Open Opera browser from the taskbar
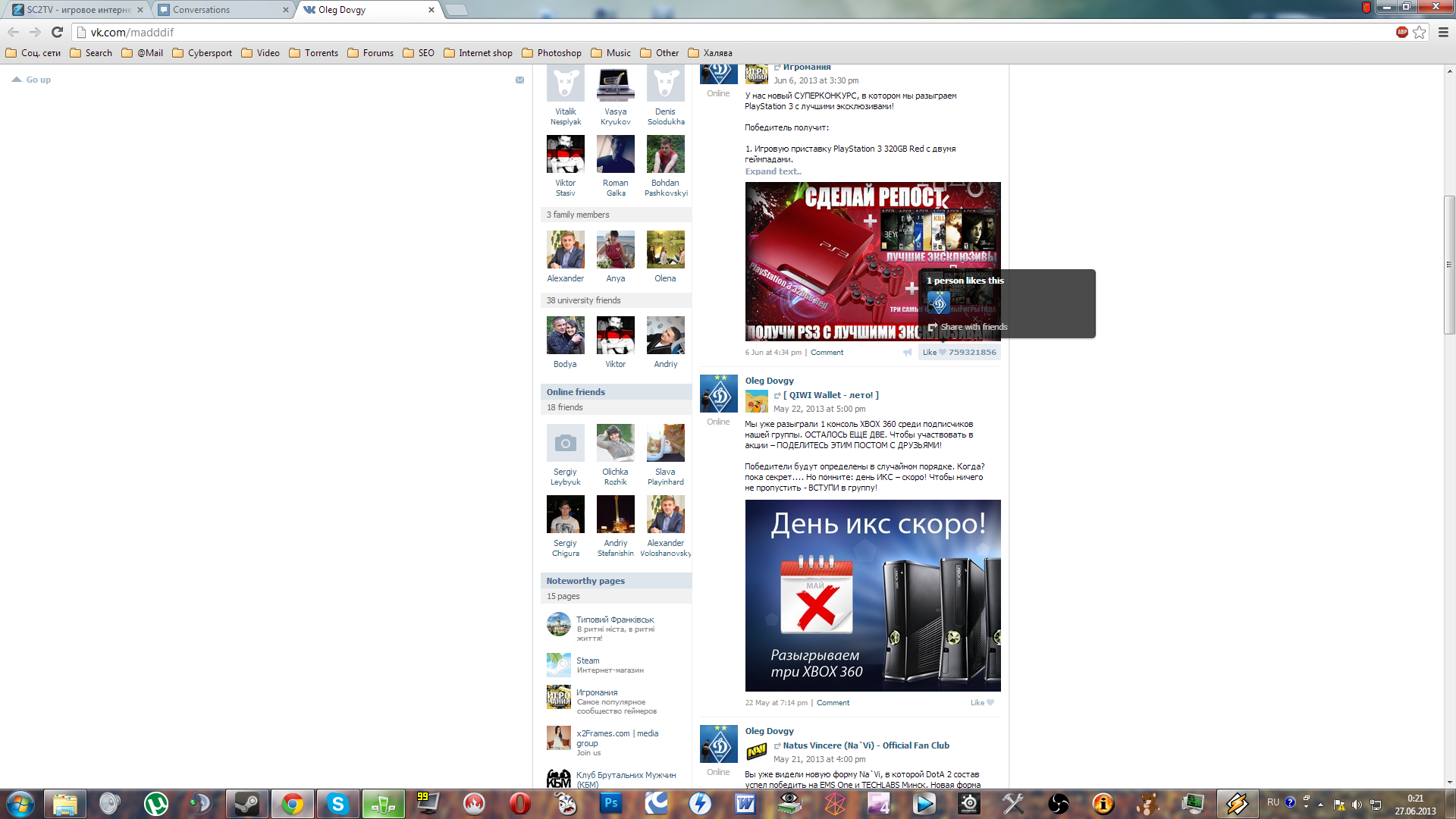The image size is (1456, 819). click(x=519, y=803)
